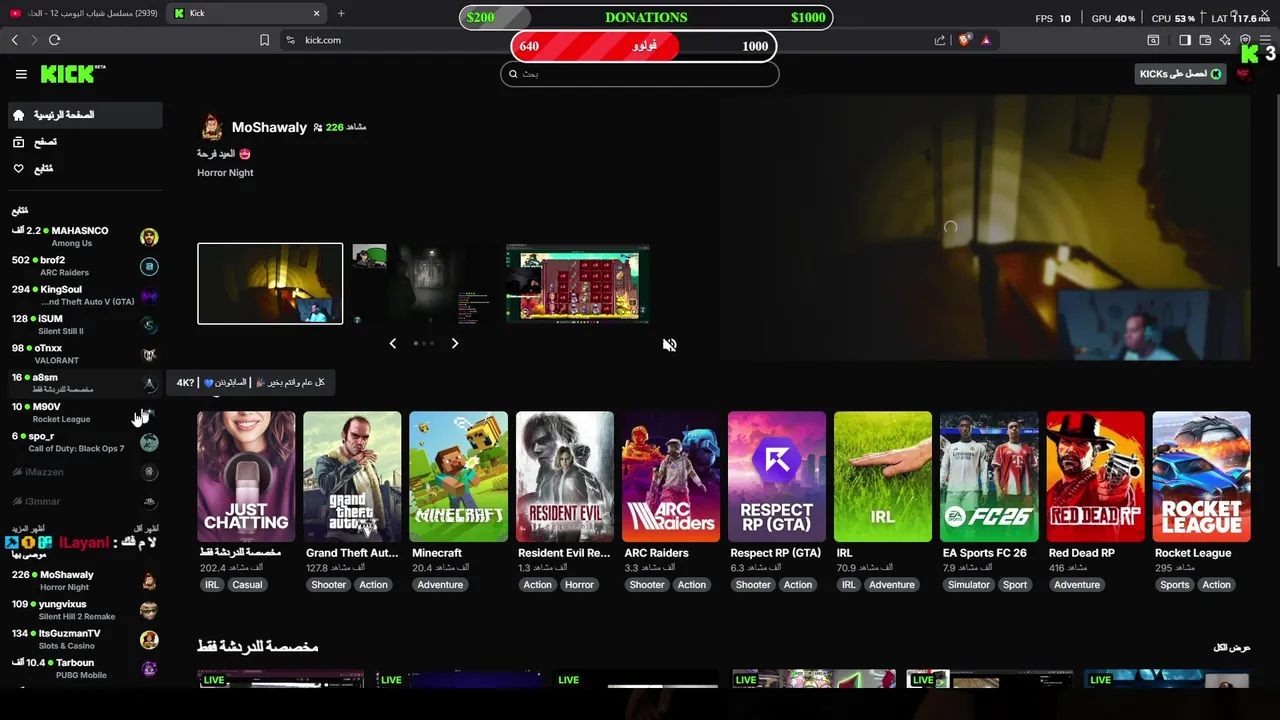Open the Respect RP (GTA) category card

coord(777,477)
